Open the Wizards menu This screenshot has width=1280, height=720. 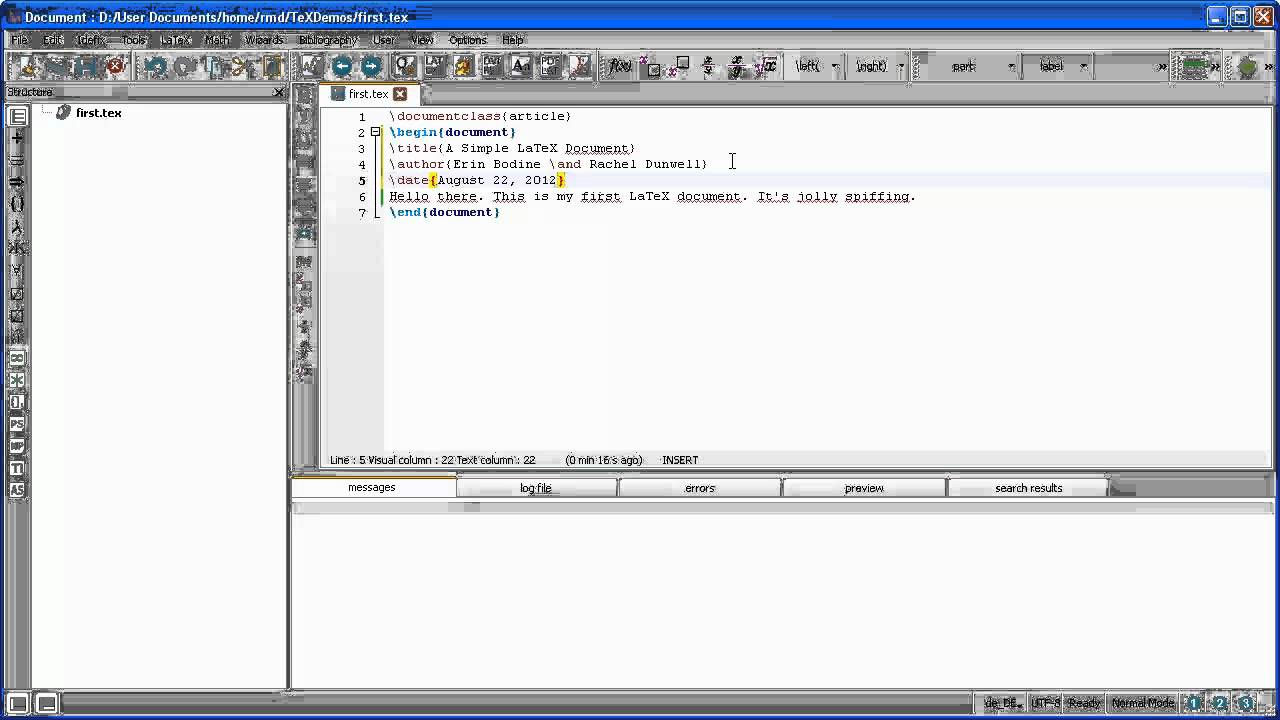(x=265, y=40)
